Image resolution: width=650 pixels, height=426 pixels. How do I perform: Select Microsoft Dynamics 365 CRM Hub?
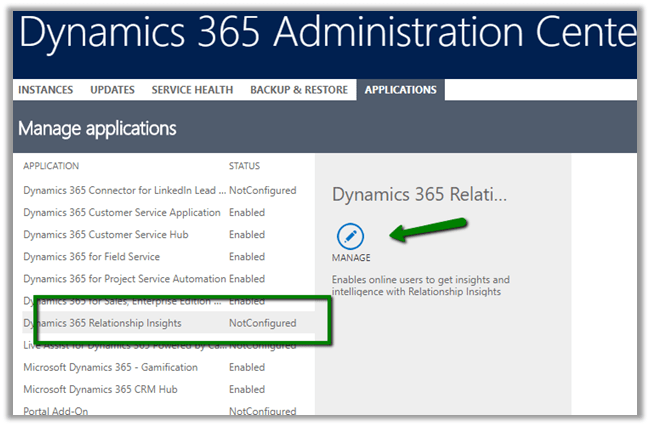(x=104, y=389)
